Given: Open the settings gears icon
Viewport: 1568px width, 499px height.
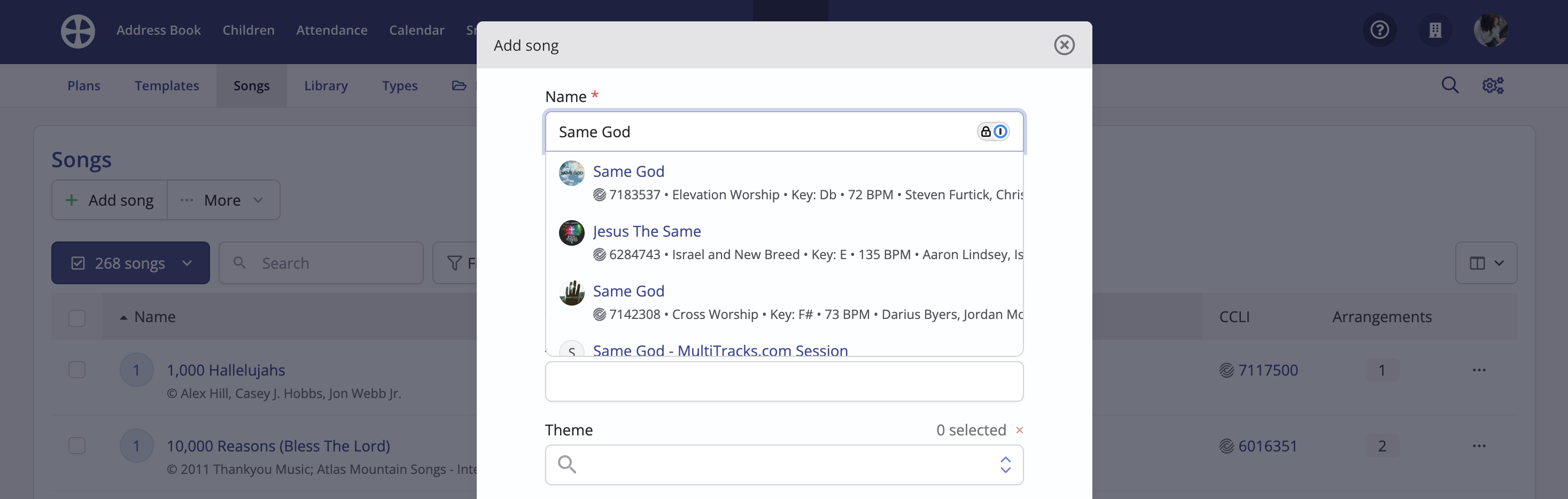Looking at the screenshot, I should (1493, 85).
